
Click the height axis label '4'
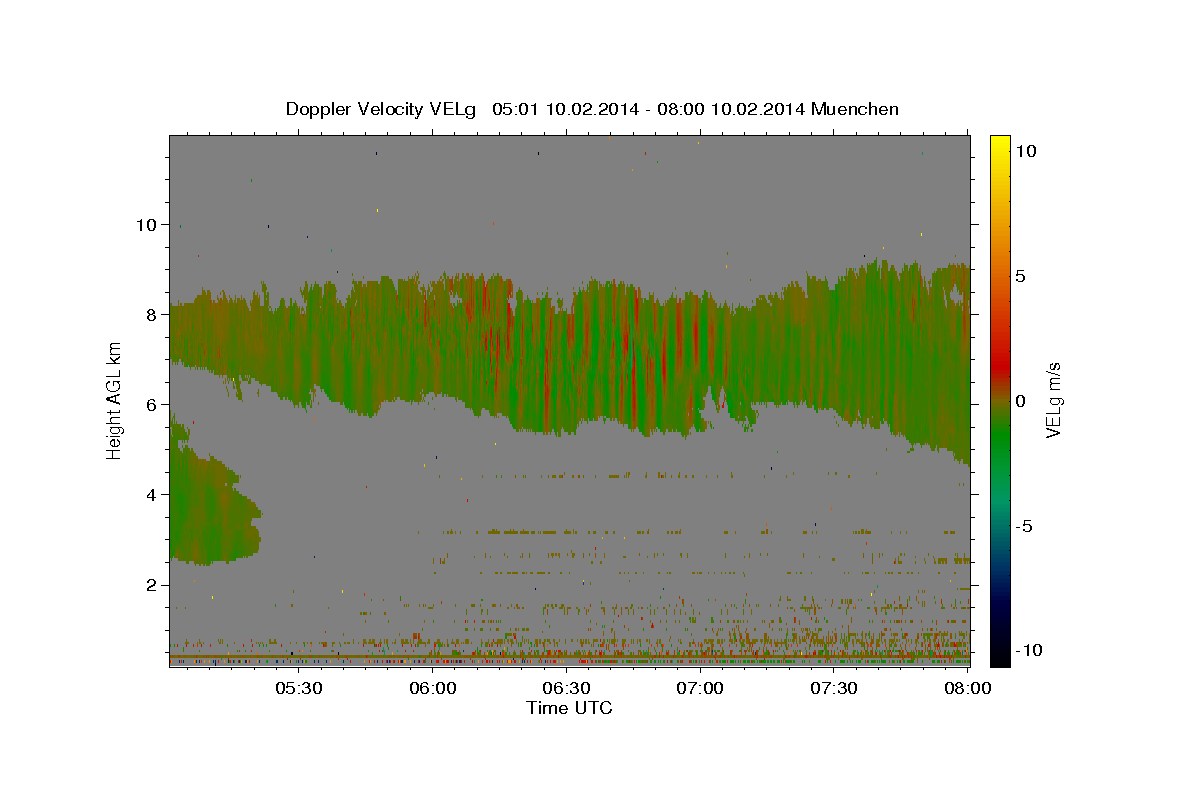pyautogui.click(x=151, y=495)
